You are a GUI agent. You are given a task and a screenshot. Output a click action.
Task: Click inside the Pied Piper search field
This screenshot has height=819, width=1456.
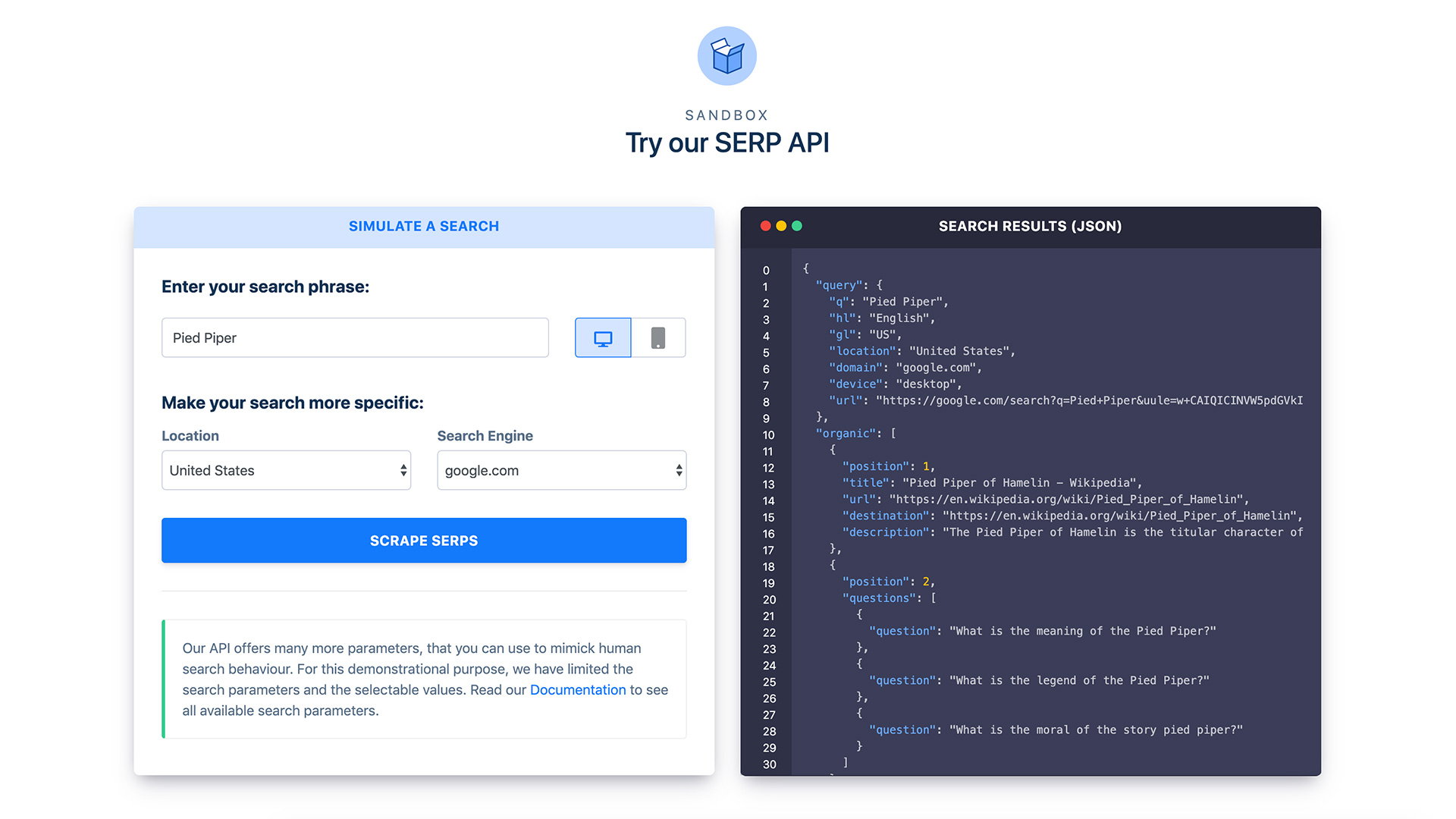[354, 337]
